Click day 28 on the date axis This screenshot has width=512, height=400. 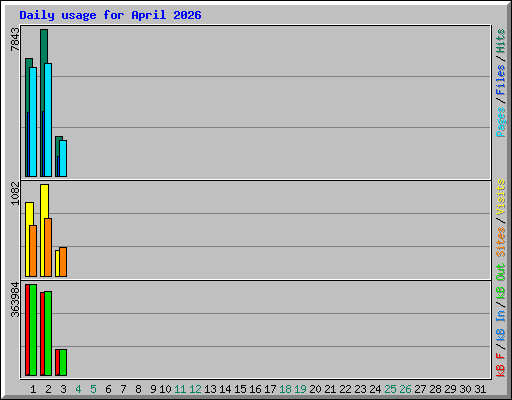coord(435,389)
